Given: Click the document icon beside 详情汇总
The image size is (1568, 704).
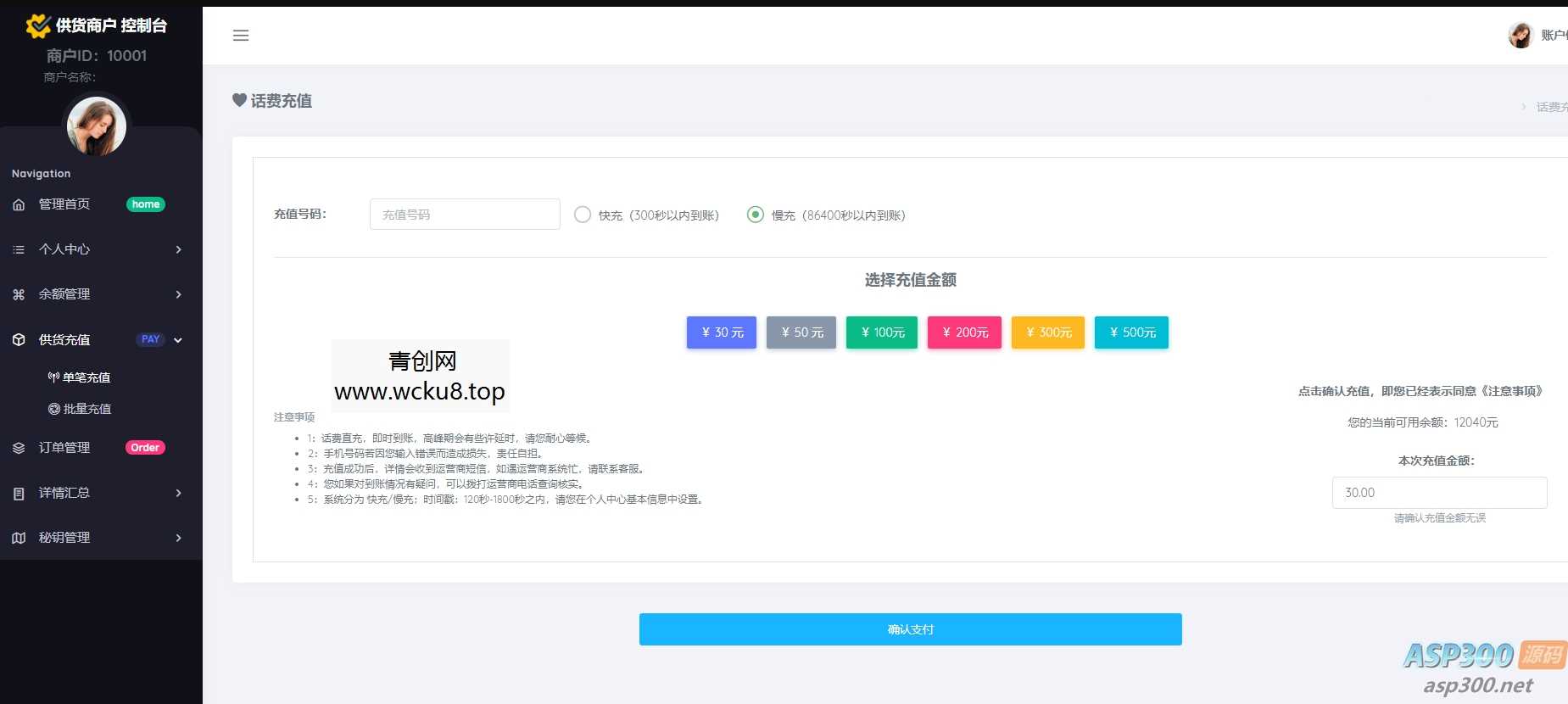Looking at the screenshot, I should (19, 493).
